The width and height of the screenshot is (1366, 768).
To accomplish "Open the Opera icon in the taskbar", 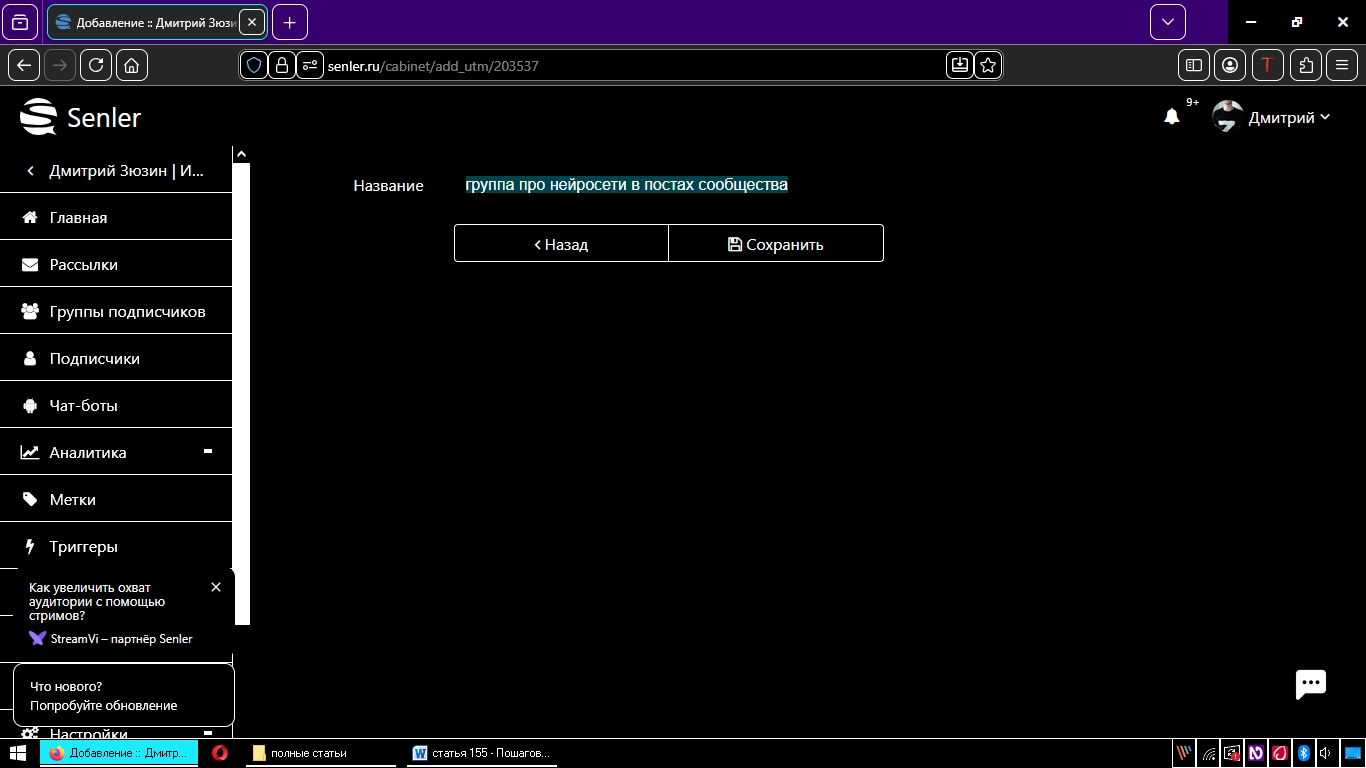I will pyautogui.click(x=219, y=753).
